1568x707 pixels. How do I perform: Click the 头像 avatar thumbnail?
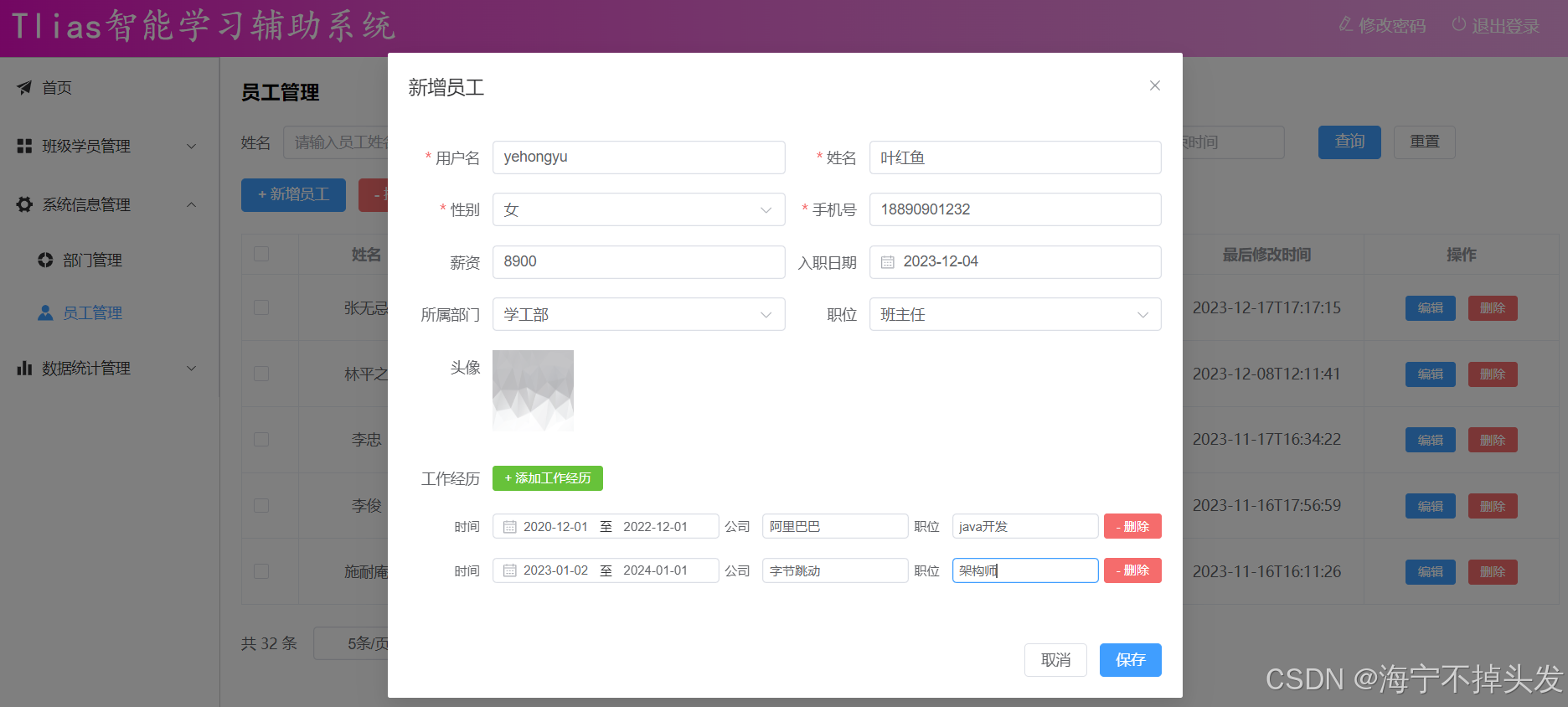tap(533, 390)
